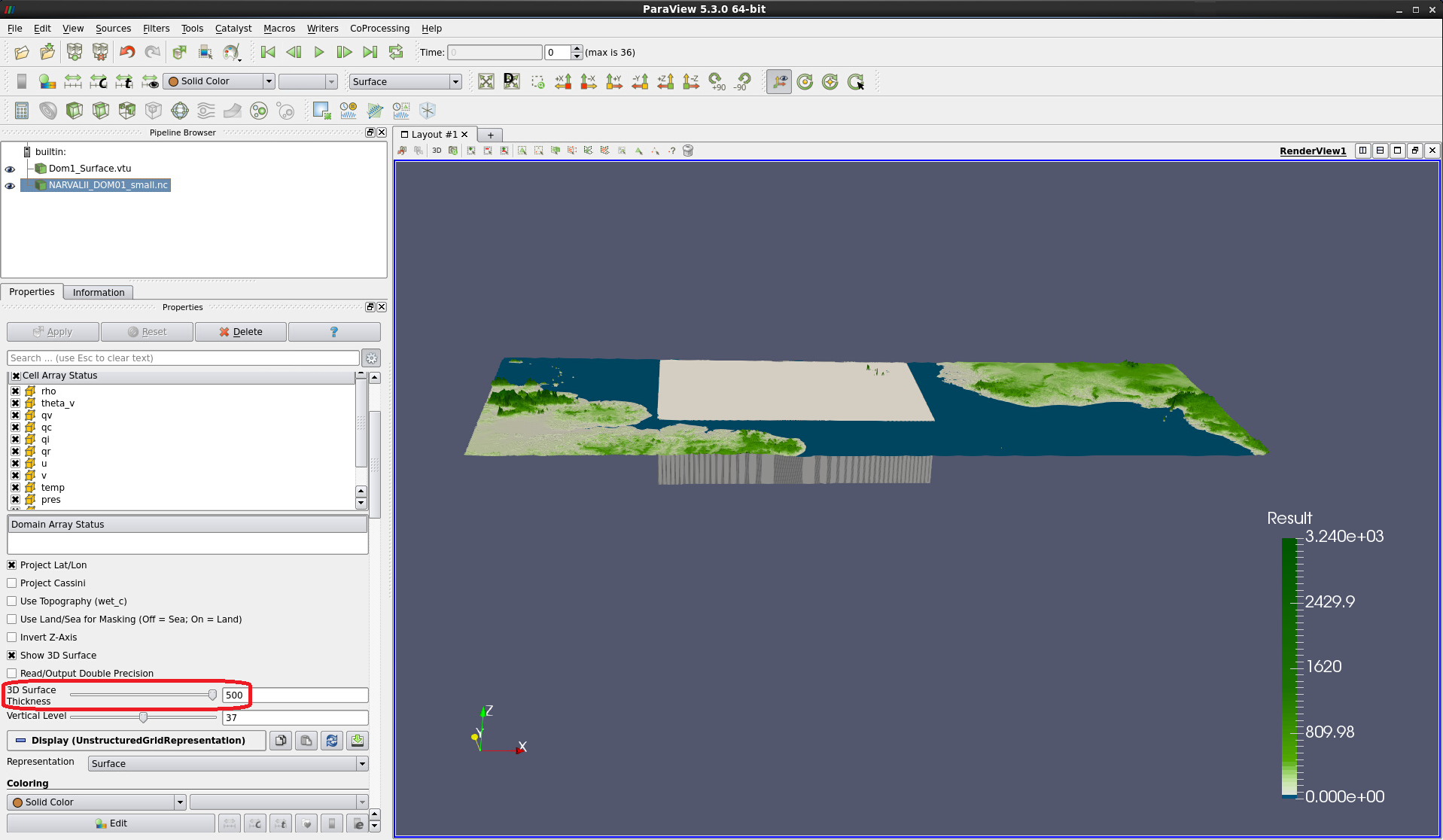Uncheck Show 3D Surface option
This screenshot has width=1443, height=840.
click(12, 656)
